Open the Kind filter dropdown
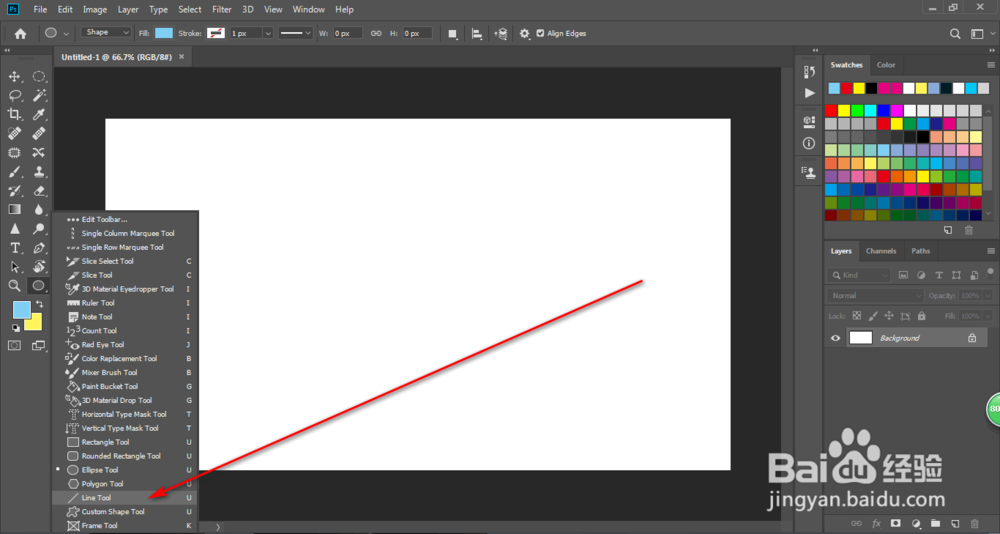Viewport: 1000px width, 534px height. pos(858,276)
